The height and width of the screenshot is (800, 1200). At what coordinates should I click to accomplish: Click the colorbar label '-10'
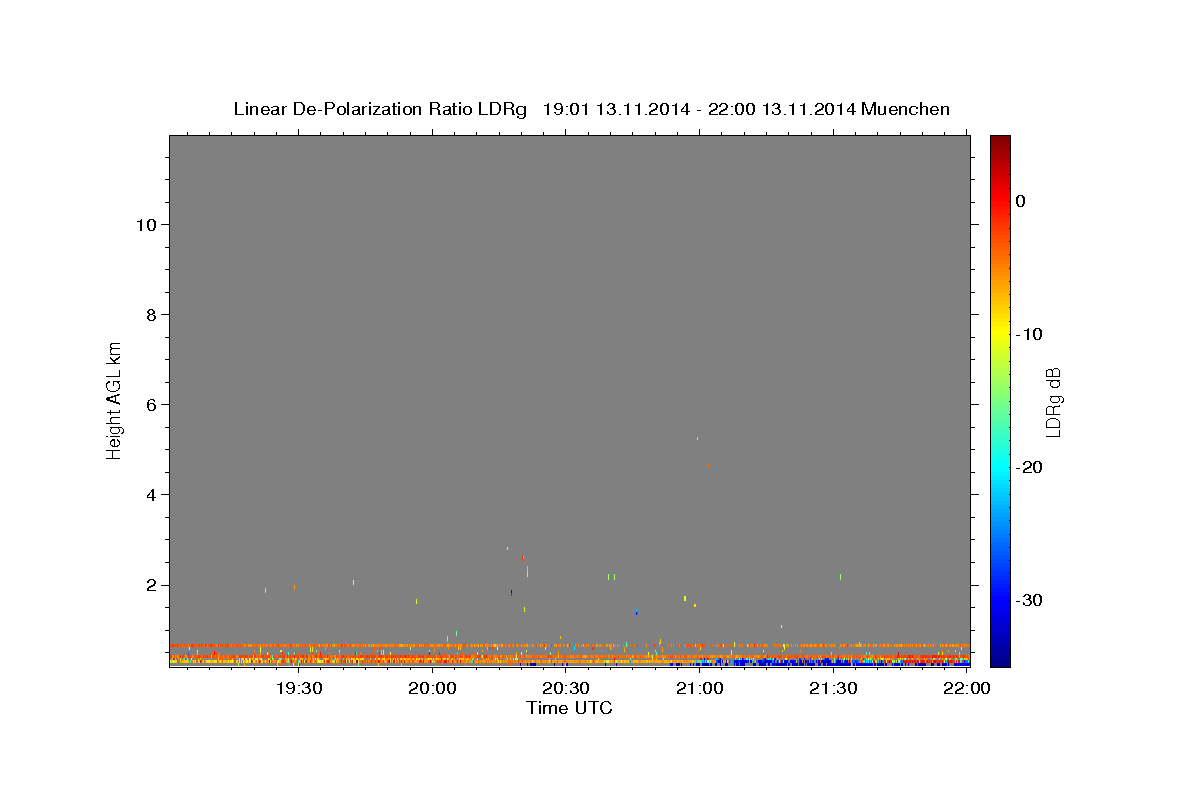pos(1030,334)
